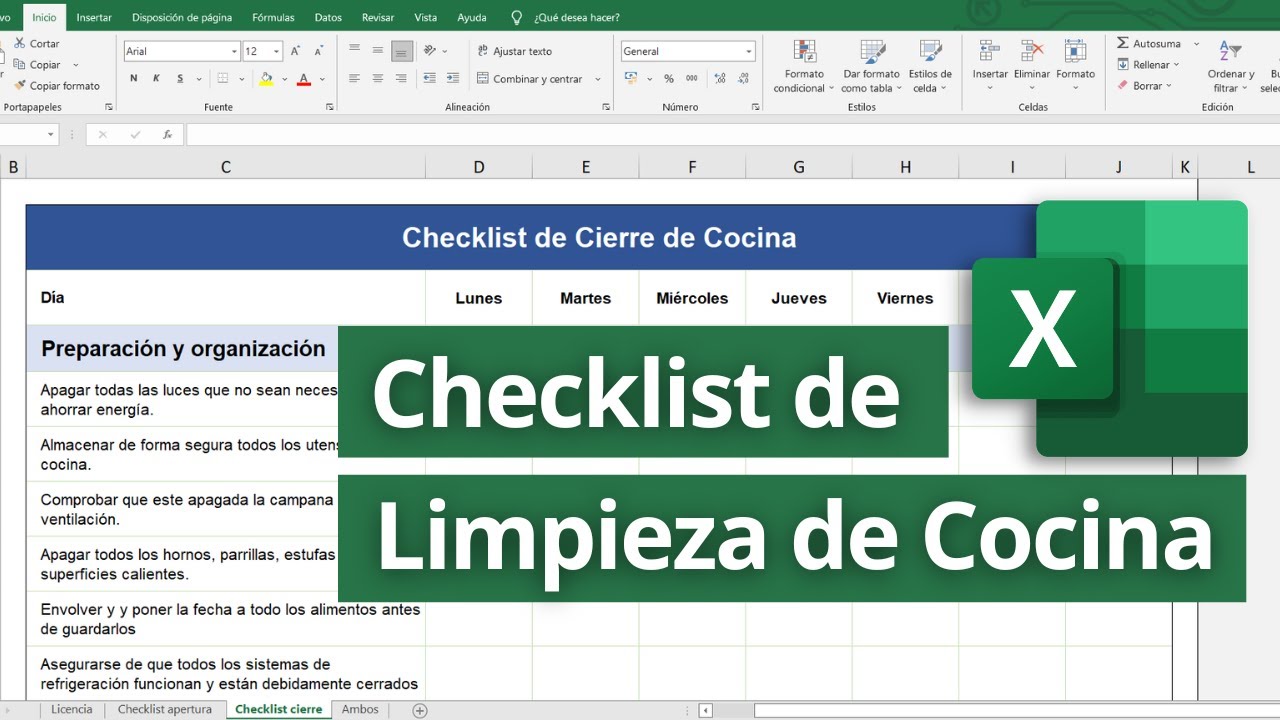Image resolution: width=1280 pixels, height=720 pixels.
Task: Open the Datos ribbon tab
Action: pyautogui.click(x=328, y=17)
